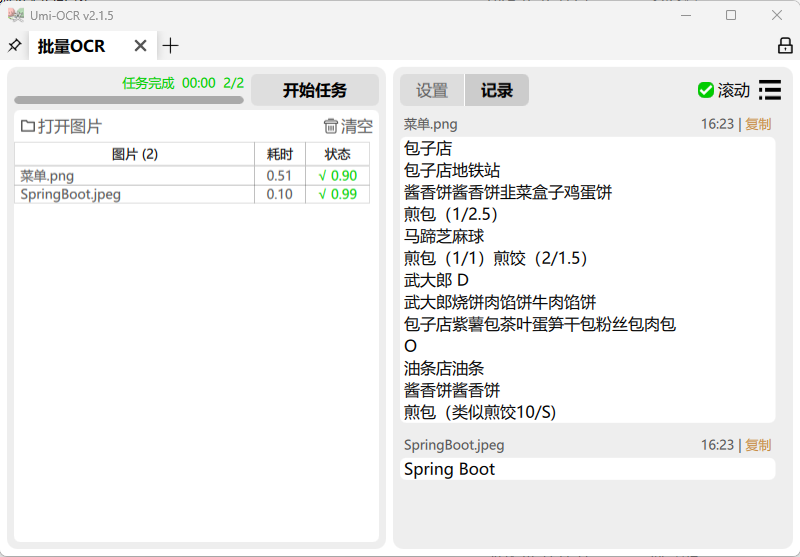Click 清空 to clear the image list
Image resolution: width=800 pixels, height=557 pixels.
pos(348,126)
